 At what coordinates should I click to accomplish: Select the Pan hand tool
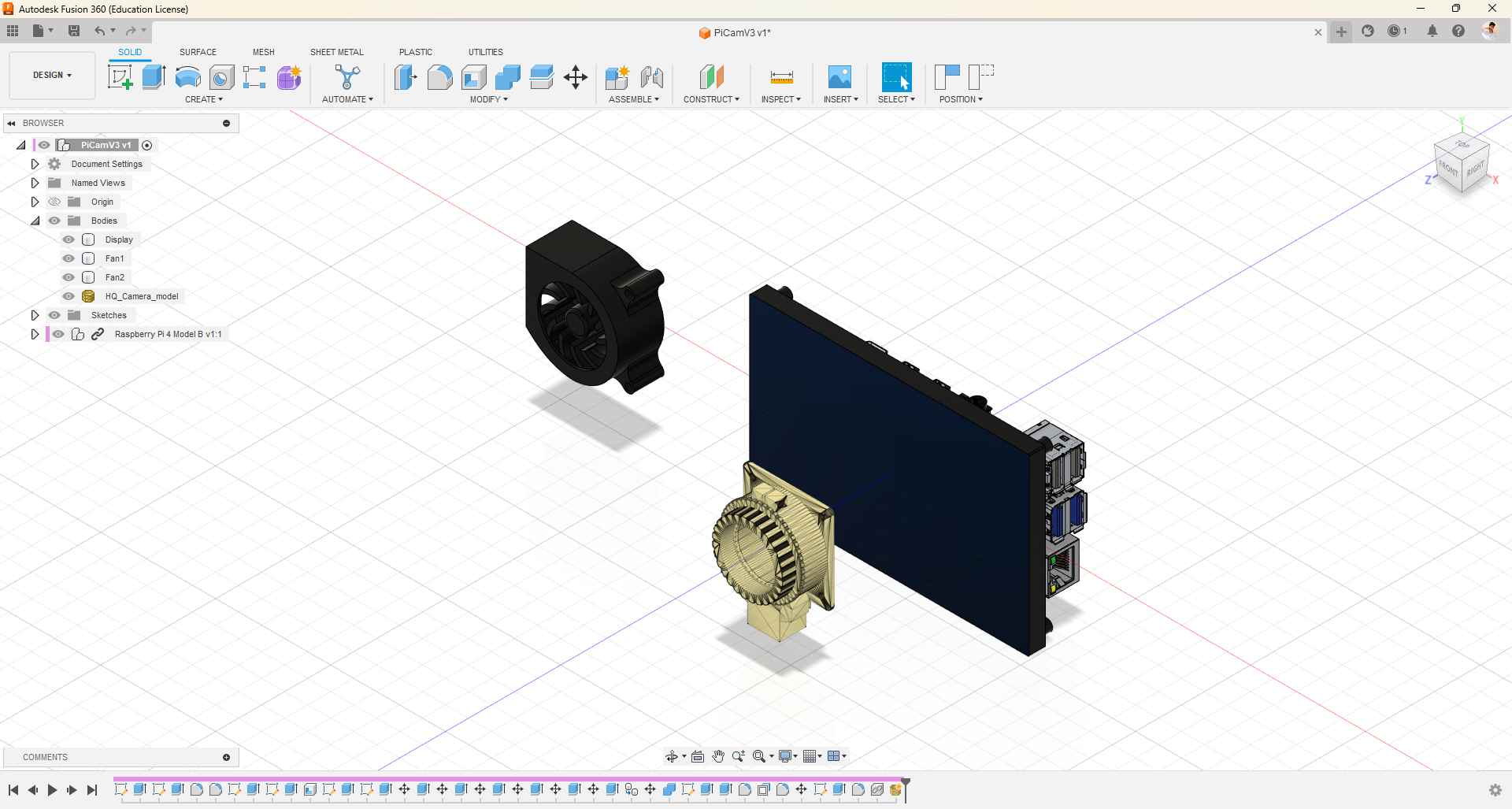pyautogui.click(x=718, y=756)
